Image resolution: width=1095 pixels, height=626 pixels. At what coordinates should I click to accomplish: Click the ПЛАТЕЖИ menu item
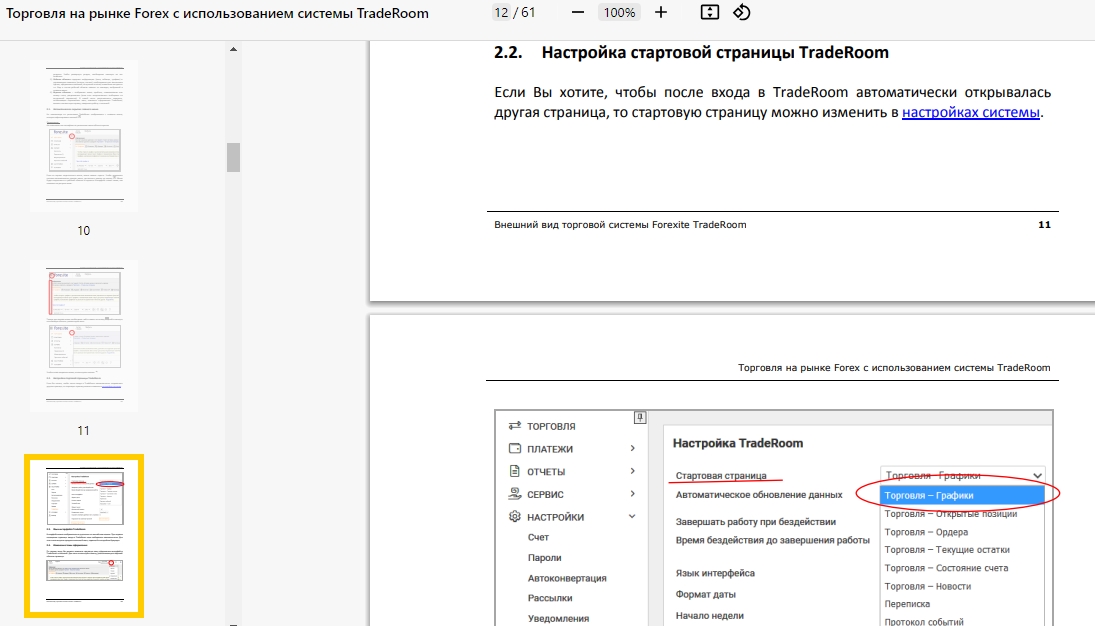point(550,449)
